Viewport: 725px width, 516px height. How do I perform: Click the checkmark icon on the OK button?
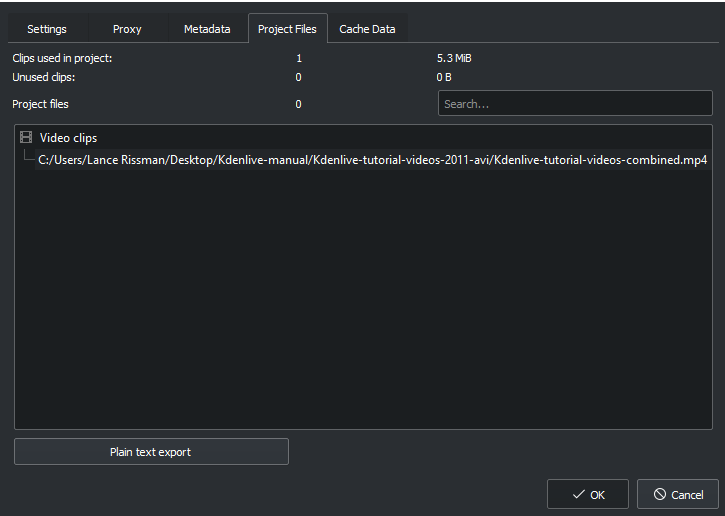point(578,495)
